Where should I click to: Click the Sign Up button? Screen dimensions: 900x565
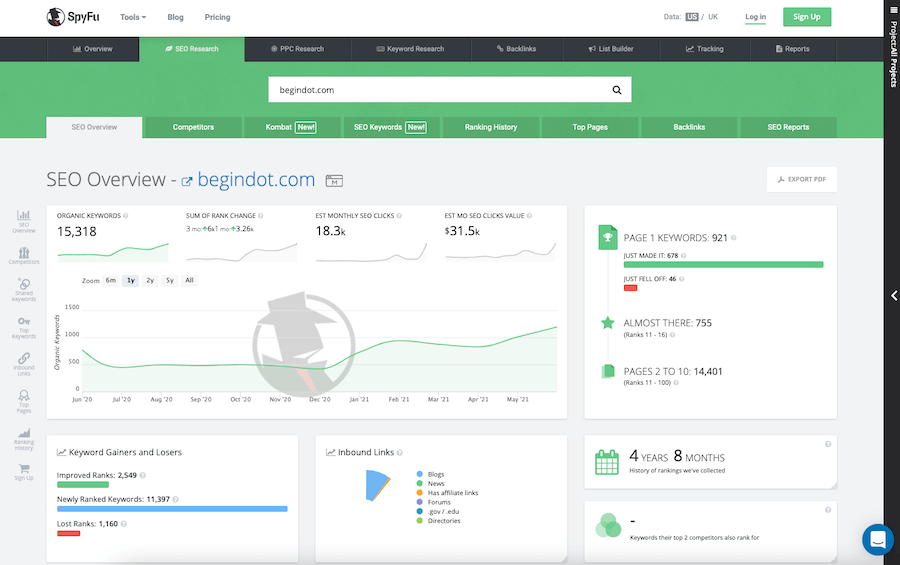(806, 17)
